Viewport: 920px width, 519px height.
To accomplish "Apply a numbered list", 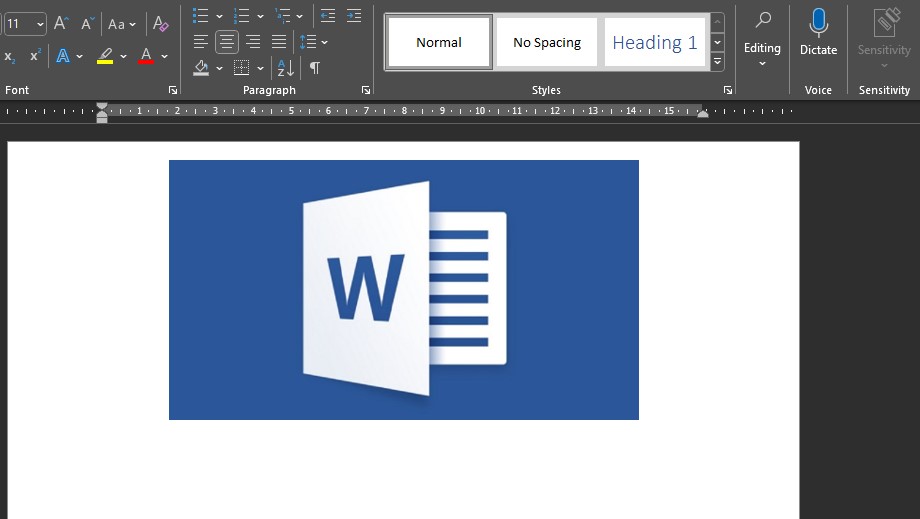I will [241, 16].
